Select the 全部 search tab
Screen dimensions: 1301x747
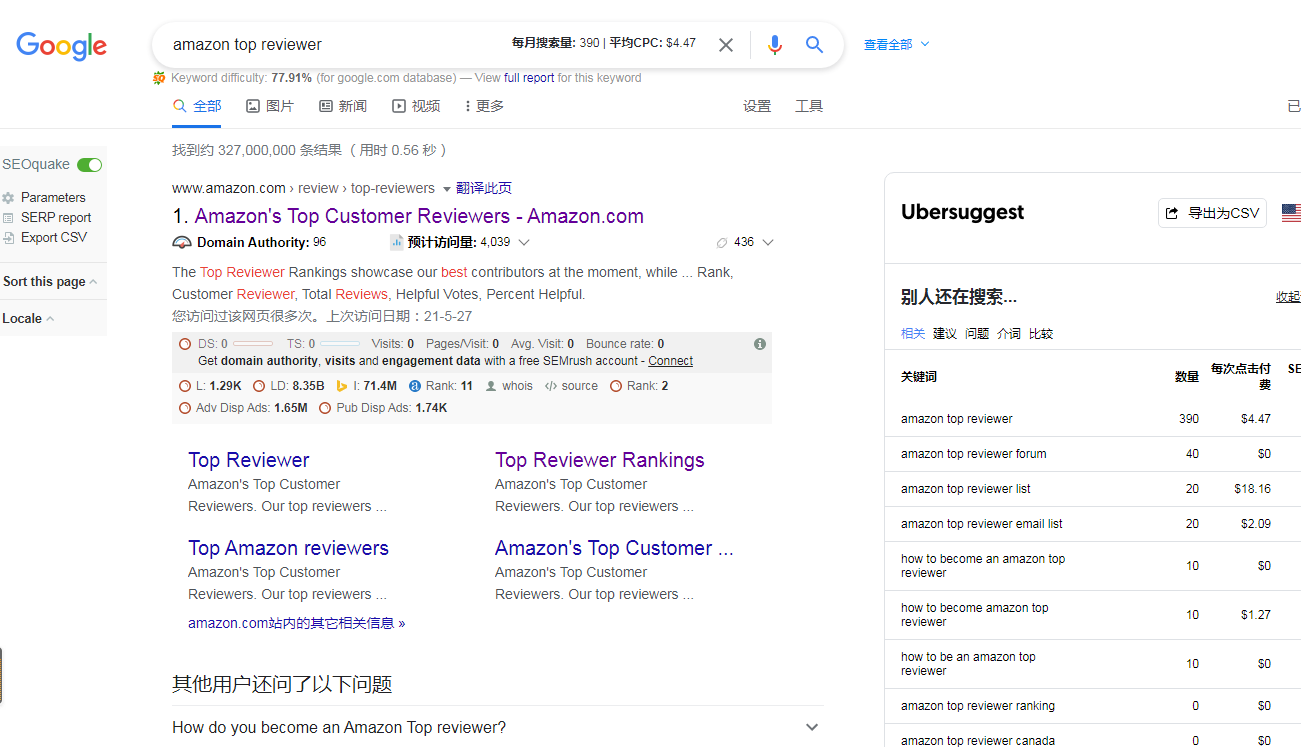click(197, 106)
